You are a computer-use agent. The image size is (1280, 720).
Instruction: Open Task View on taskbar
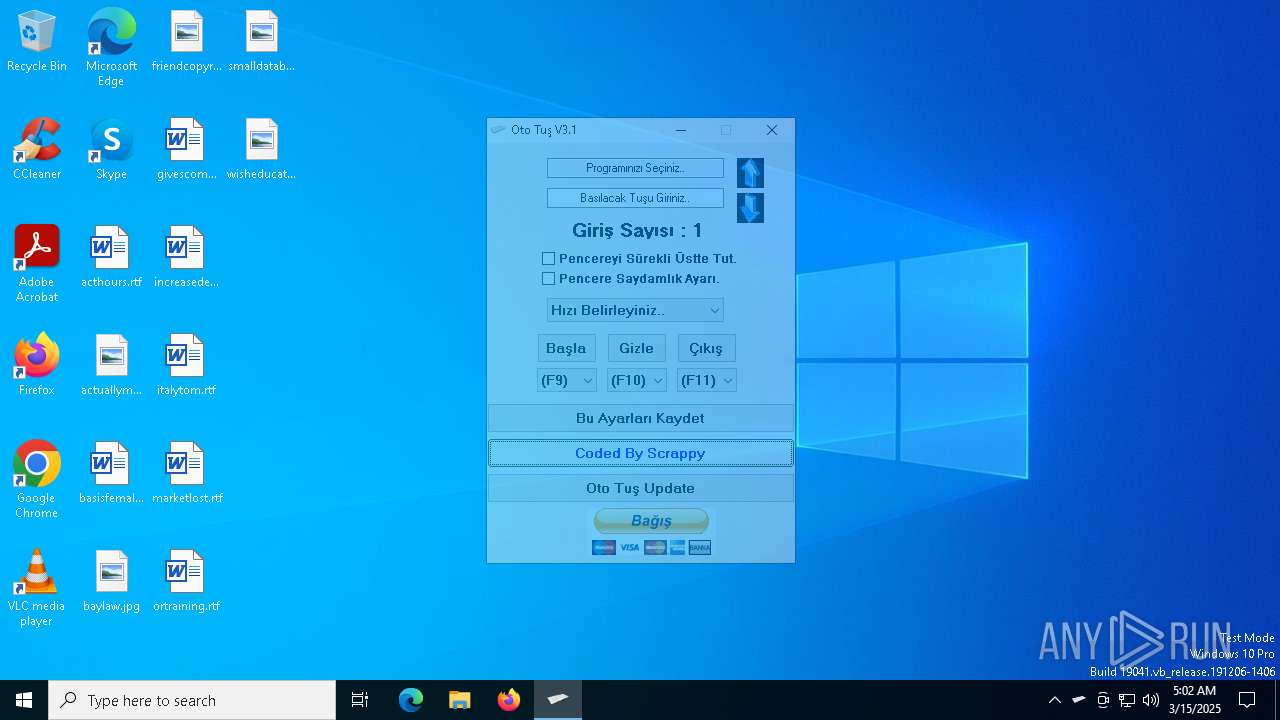[360, 700]
